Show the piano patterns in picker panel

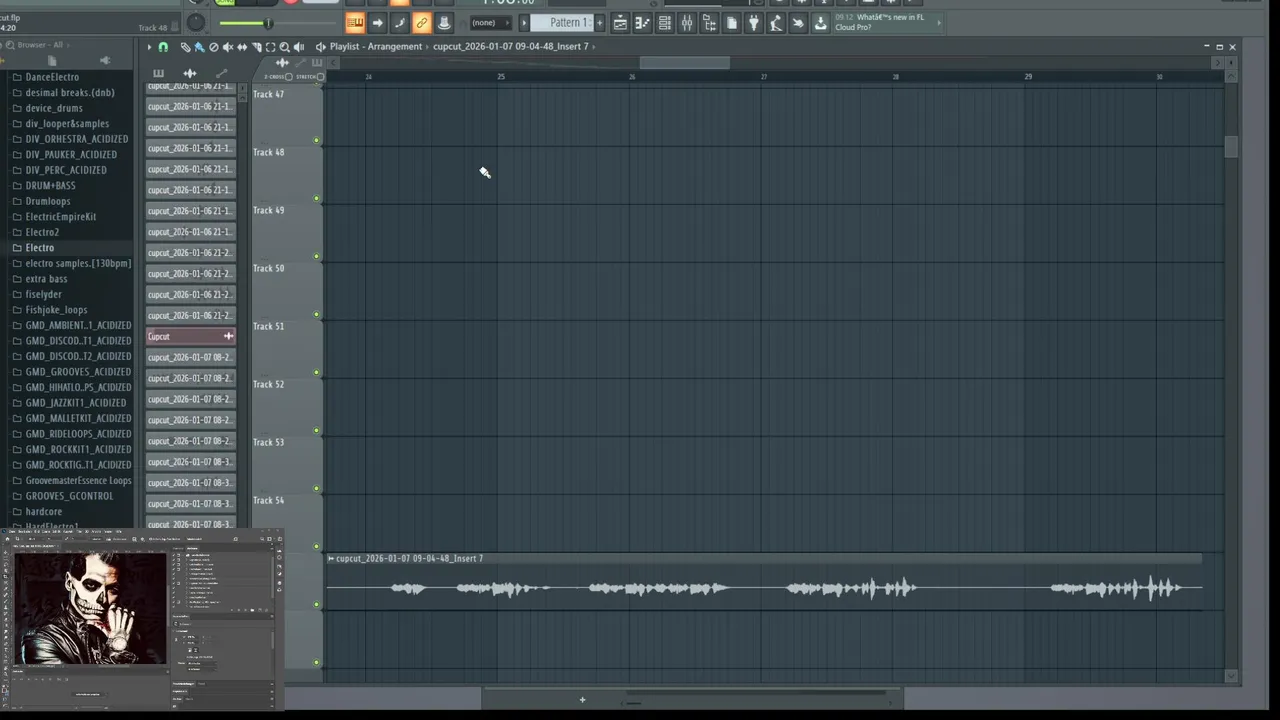[158, 73]
